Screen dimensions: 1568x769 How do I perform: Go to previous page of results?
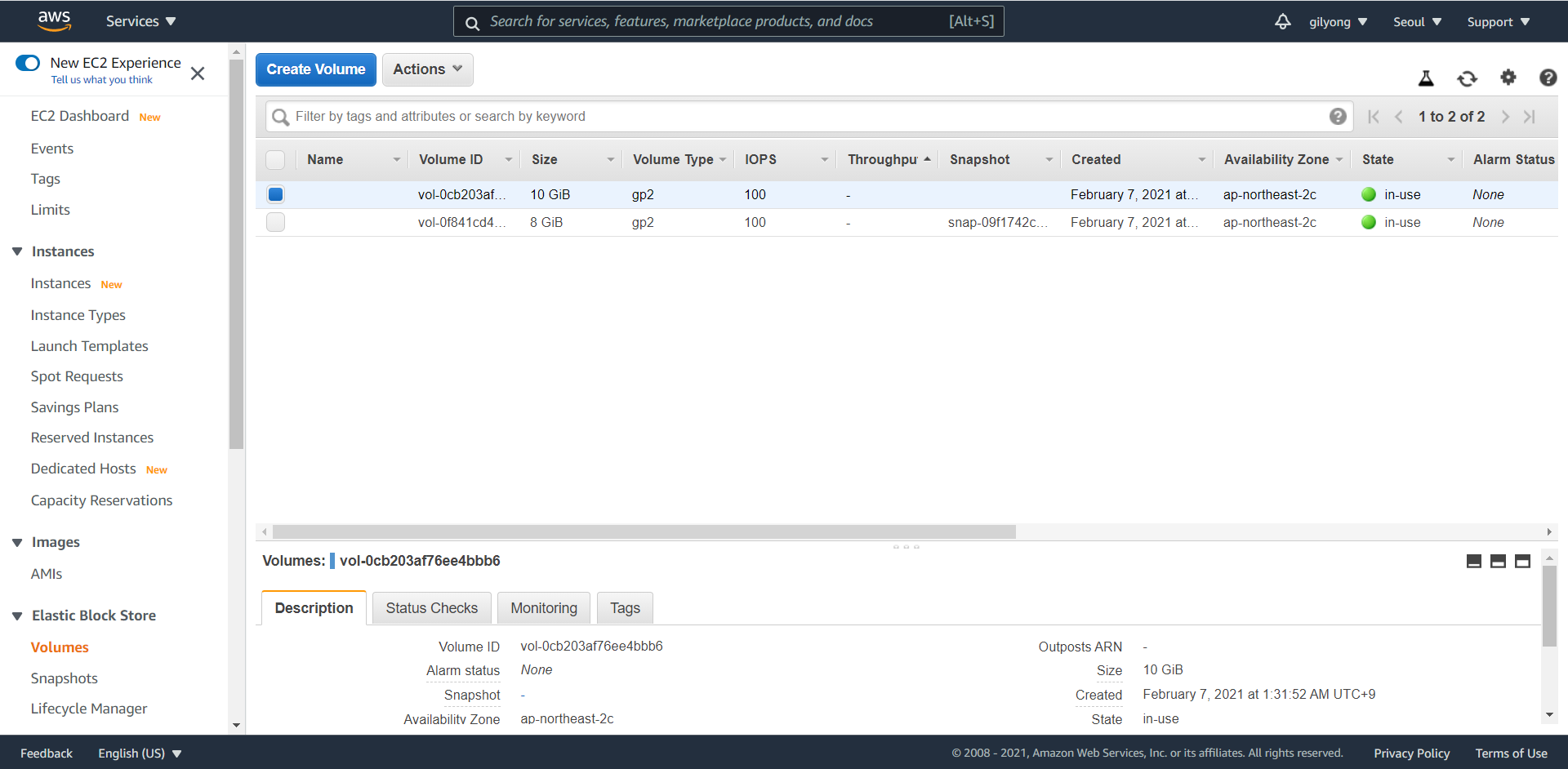pos(1399,117)
